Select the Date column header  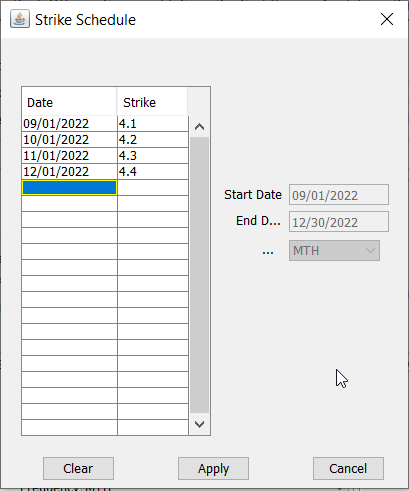69,102
